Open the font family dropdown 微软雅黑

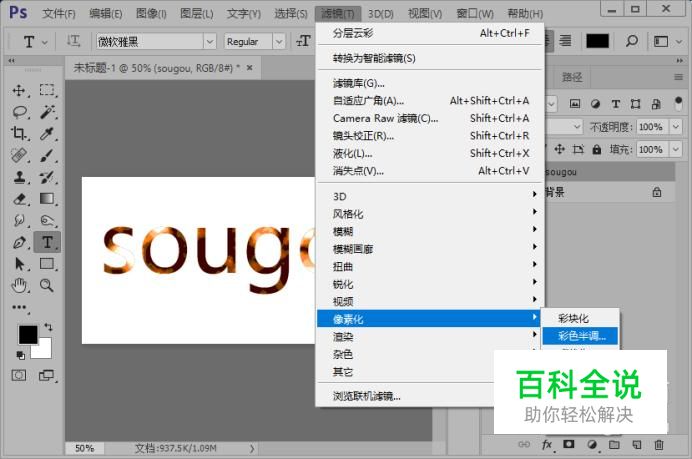pos(210,41)
